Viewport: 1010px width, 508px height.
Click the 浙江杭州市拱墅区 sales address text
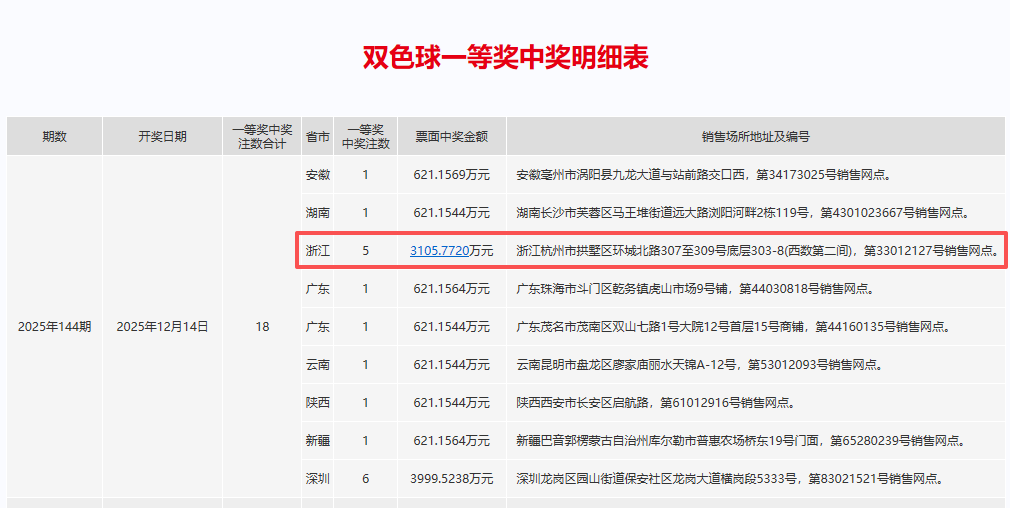point(756,251)
